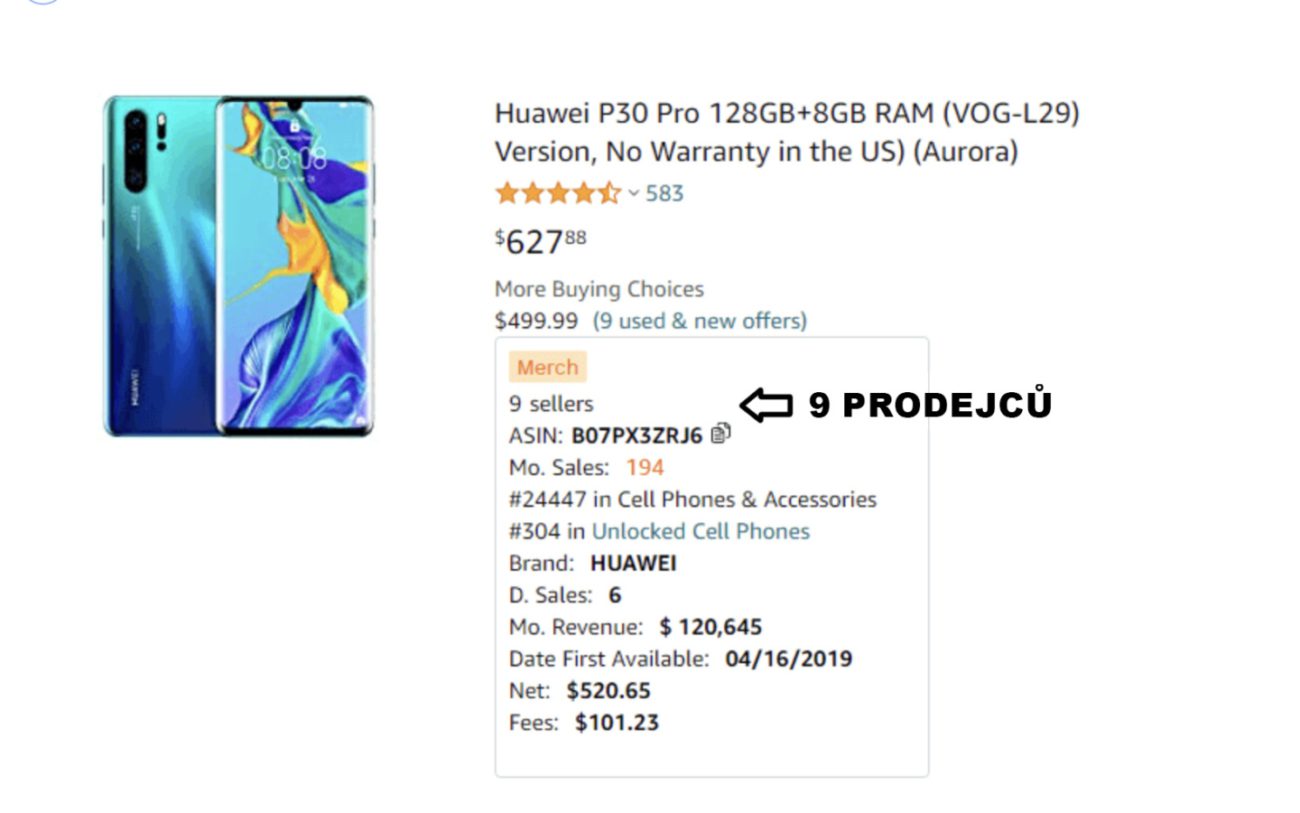
Task: Open the 583 reviews link
Action: 665,193
